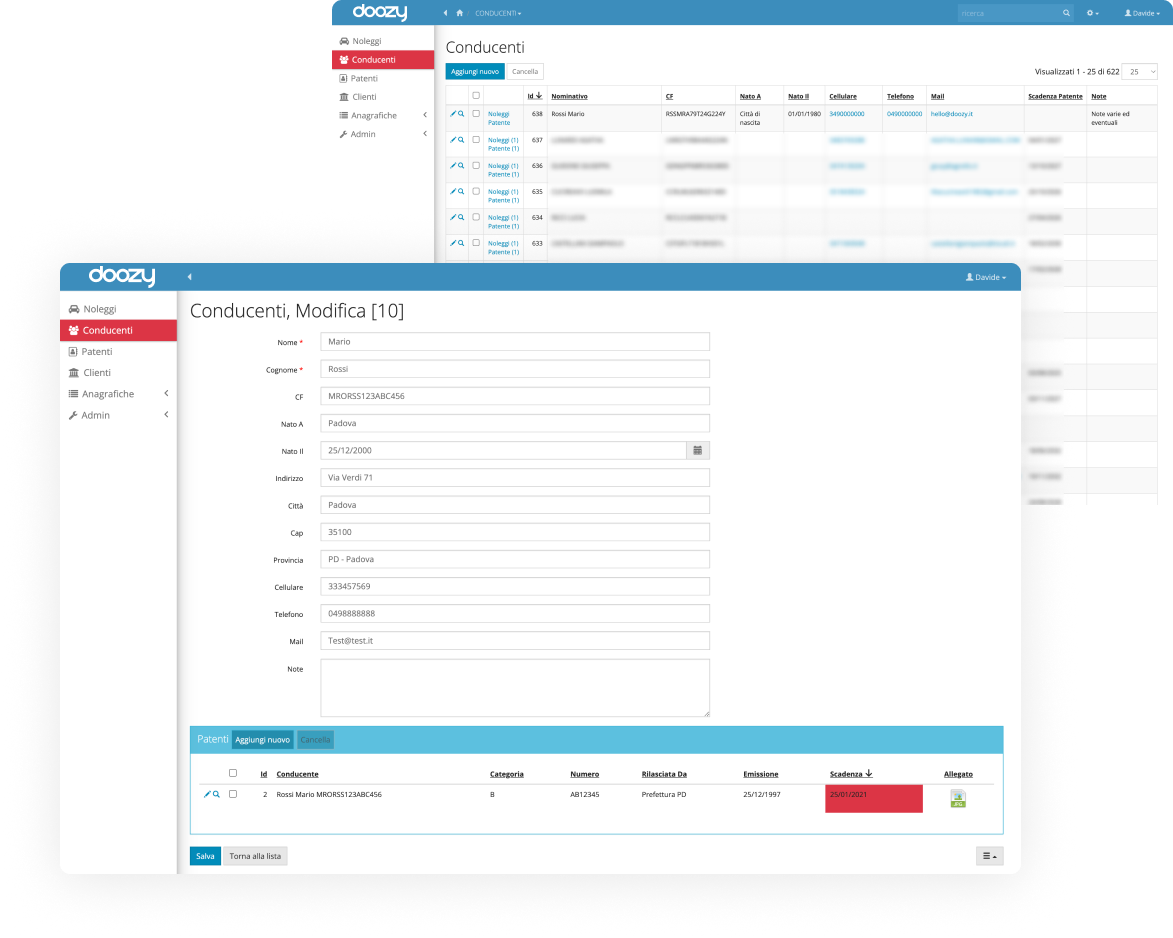Click the back arrow in the Conducenti list window header
Image resolution: width=1173 pixels, height=938 pixels.
tap(445, 13)
